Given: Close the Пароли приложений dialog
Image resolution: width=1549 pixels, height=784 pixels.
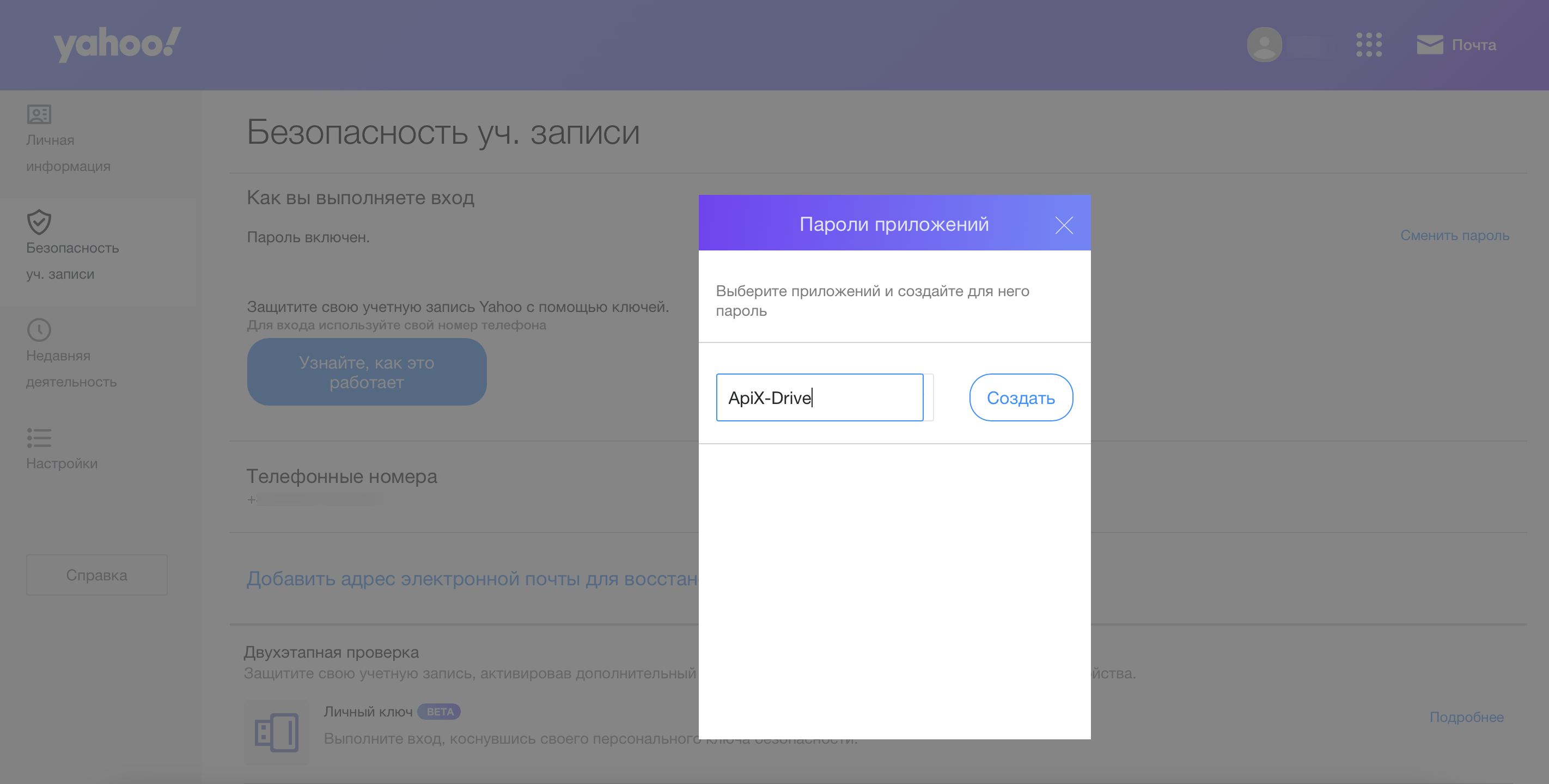Looking at the screenshot, I should (x=1064, y=225).
